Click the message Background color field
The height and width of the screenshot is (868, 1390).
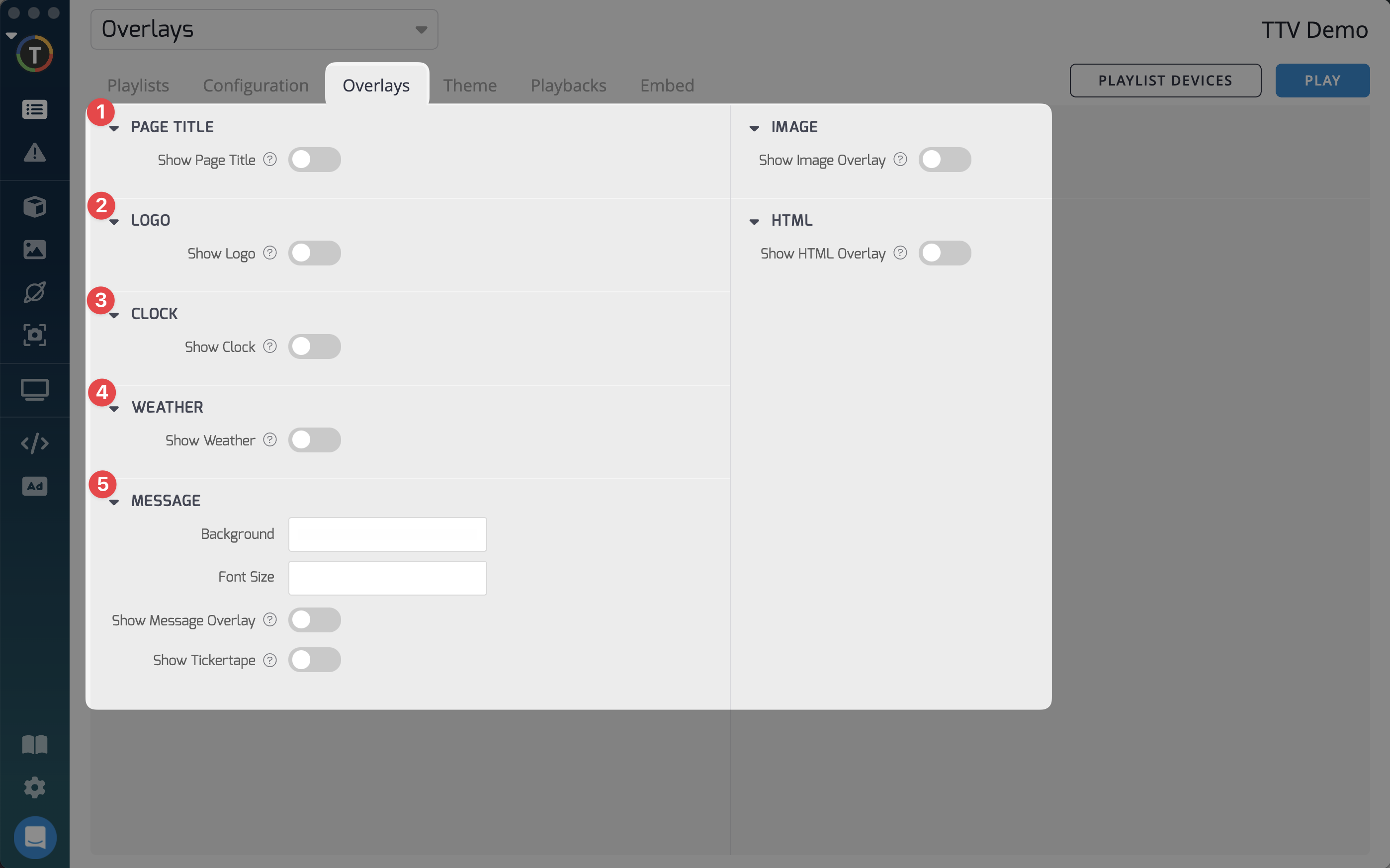tap(387, 534)
